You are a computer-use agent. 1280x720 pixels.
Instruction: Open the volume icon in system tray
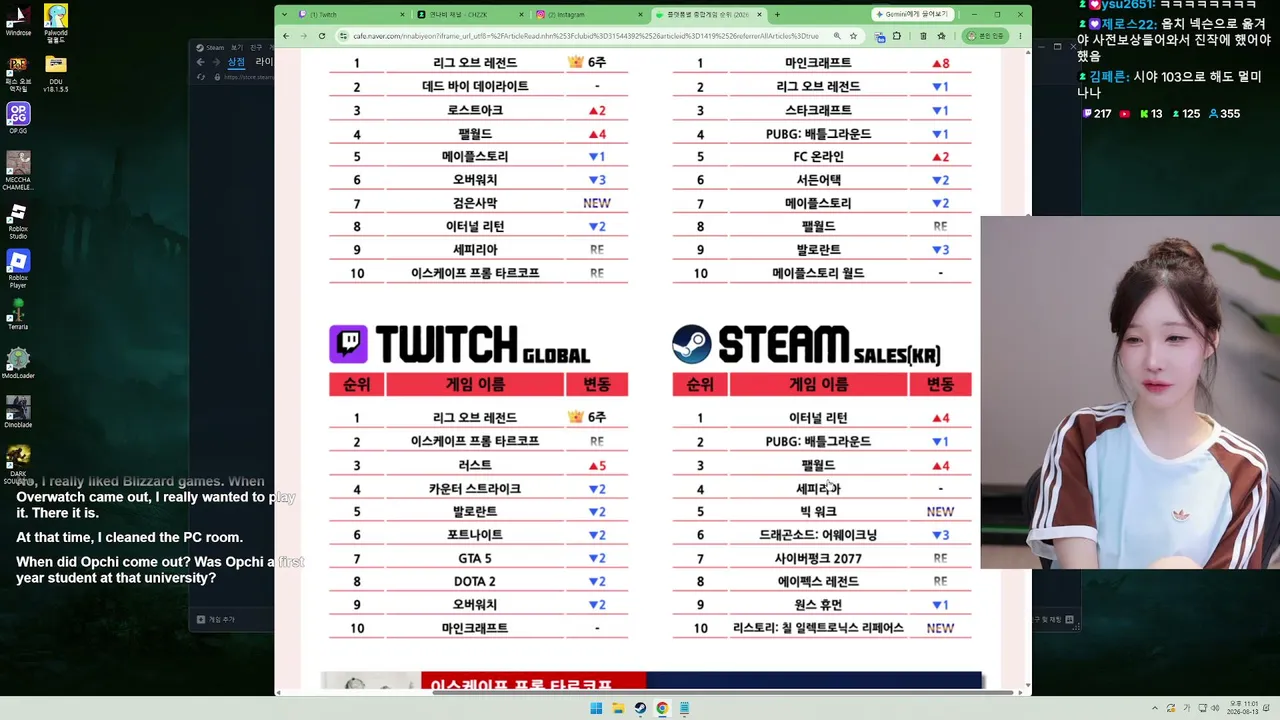pyautogui.click(x=1214, y=708)
